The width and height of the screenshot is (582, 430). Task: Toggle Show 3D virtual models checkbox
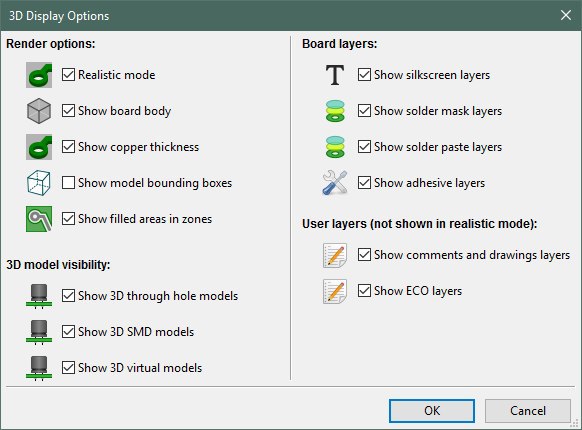click(68, 368)
